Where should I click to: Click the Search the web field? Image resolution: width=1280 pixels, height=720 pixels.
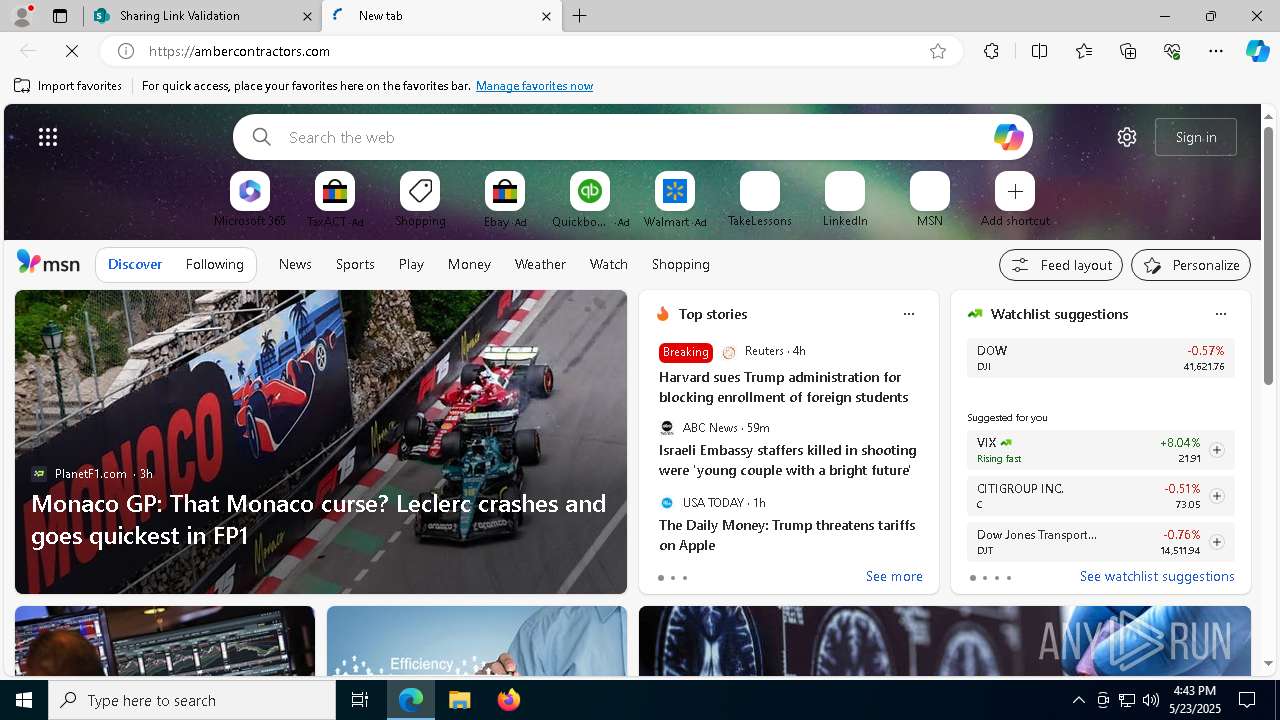(632, 137)
